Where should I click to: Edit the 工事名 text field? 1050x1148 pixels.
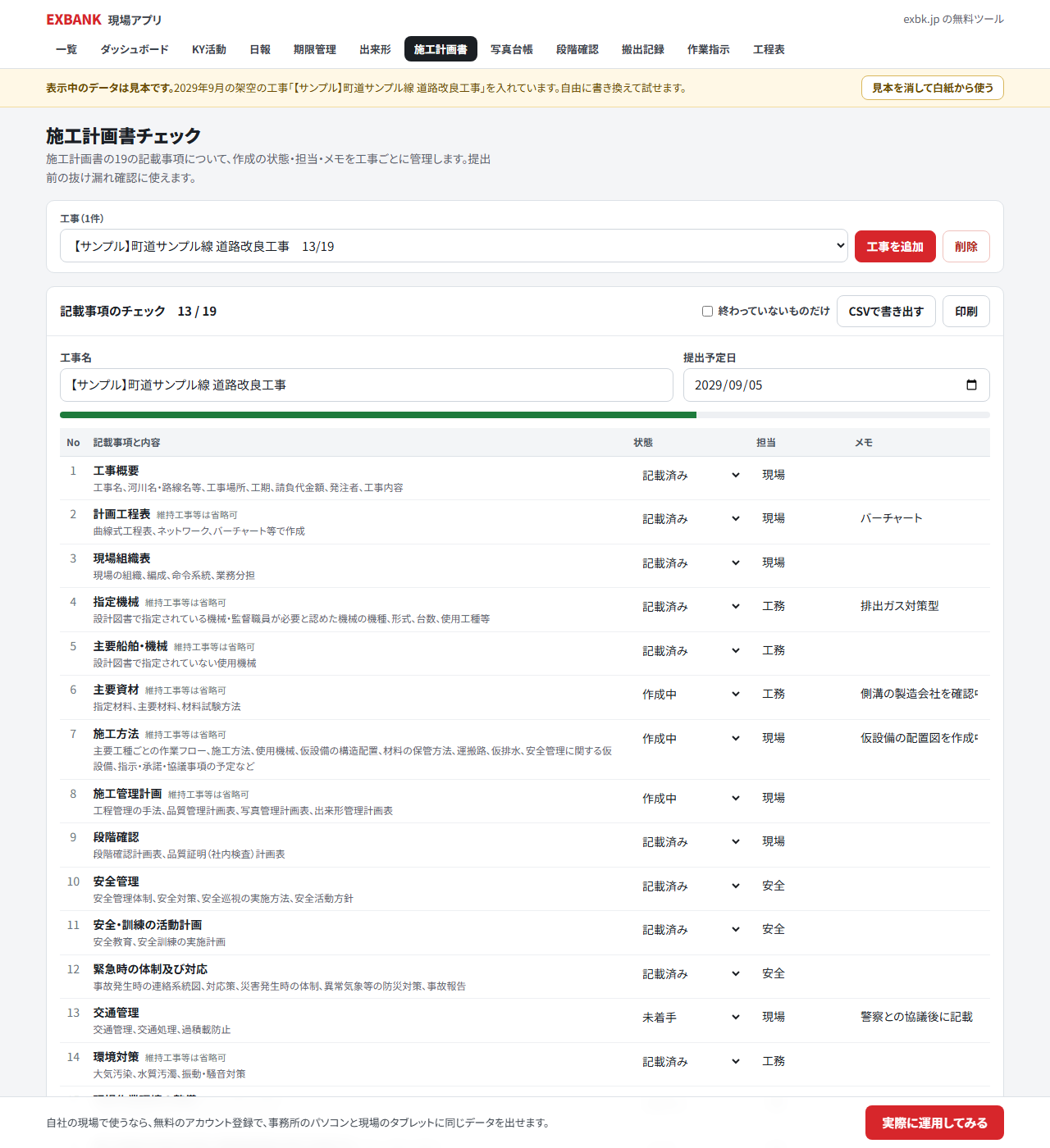click(367, 385)
